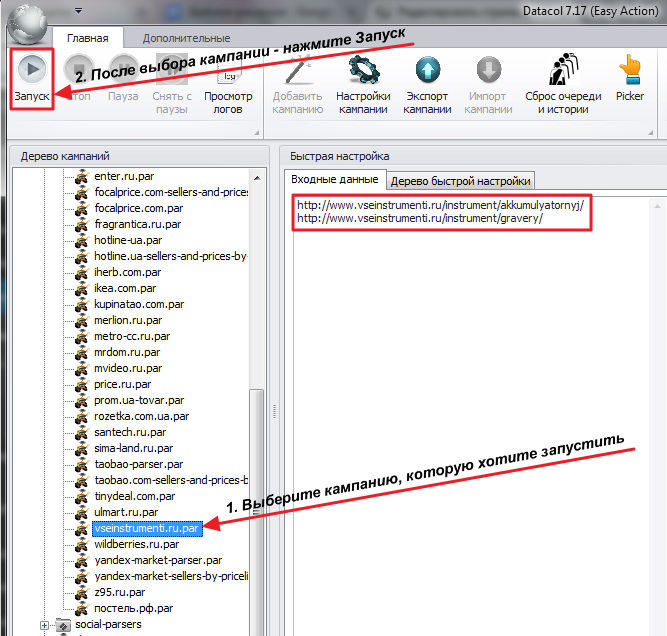Select rozetka.com.ua.par campaign
The height and width of the screenshot is (636, 667).
[142, 416]
